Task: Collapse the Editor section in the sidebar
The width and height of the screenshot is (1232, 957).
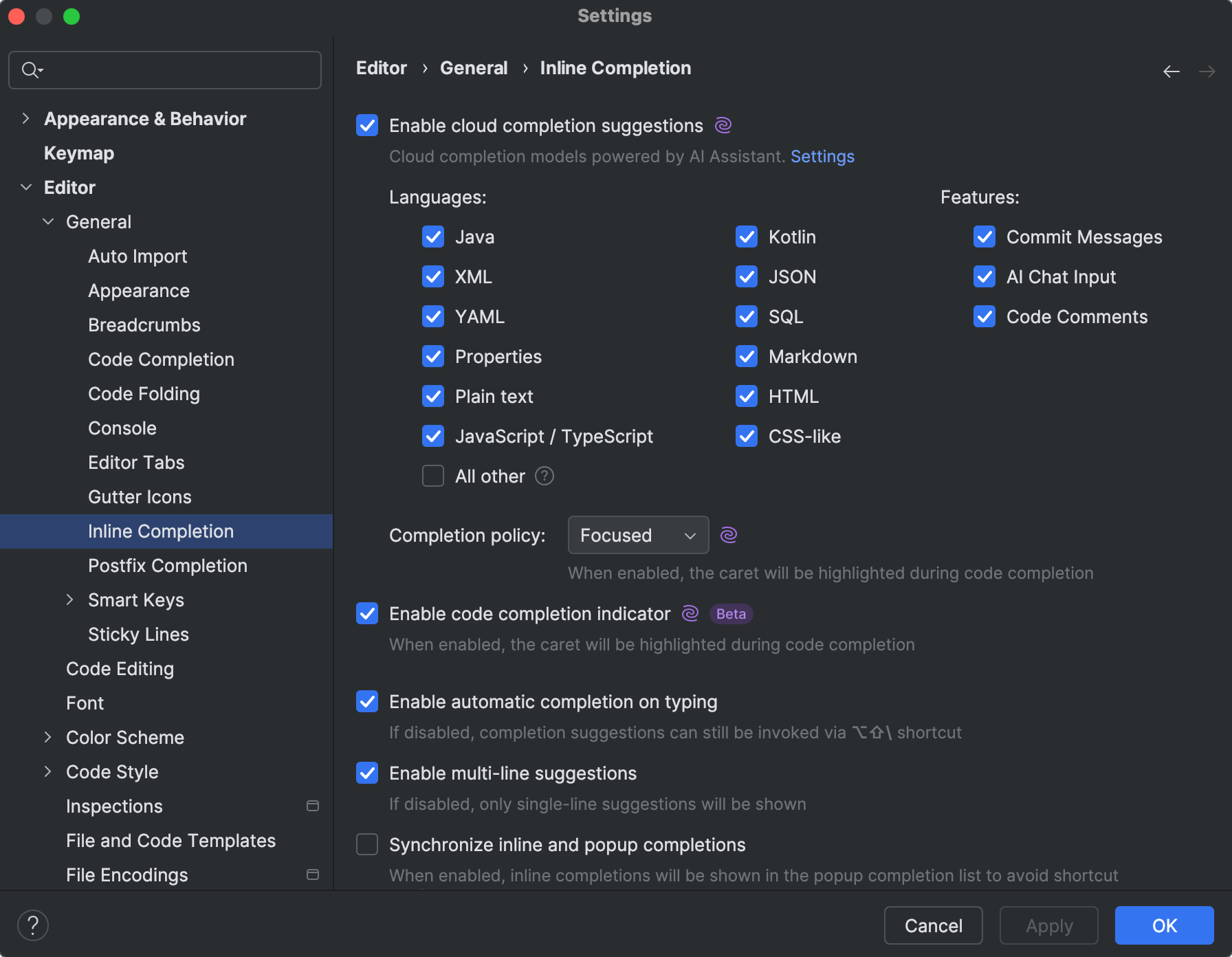Action: click(26, 187)
